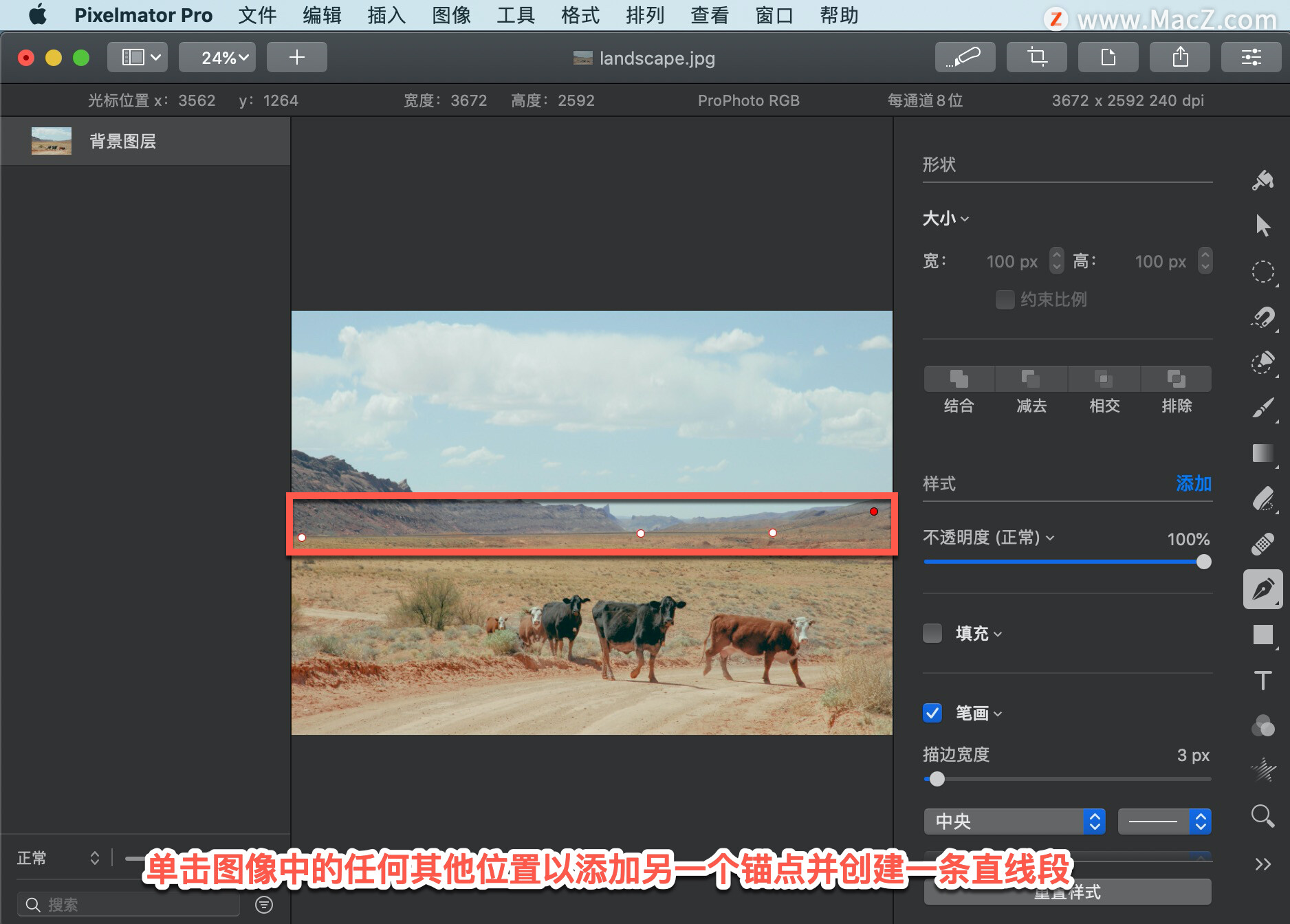Viewport: 1290px width, 924px height.
Task: Open the 图像 menu
Action: tap(451, 15)
